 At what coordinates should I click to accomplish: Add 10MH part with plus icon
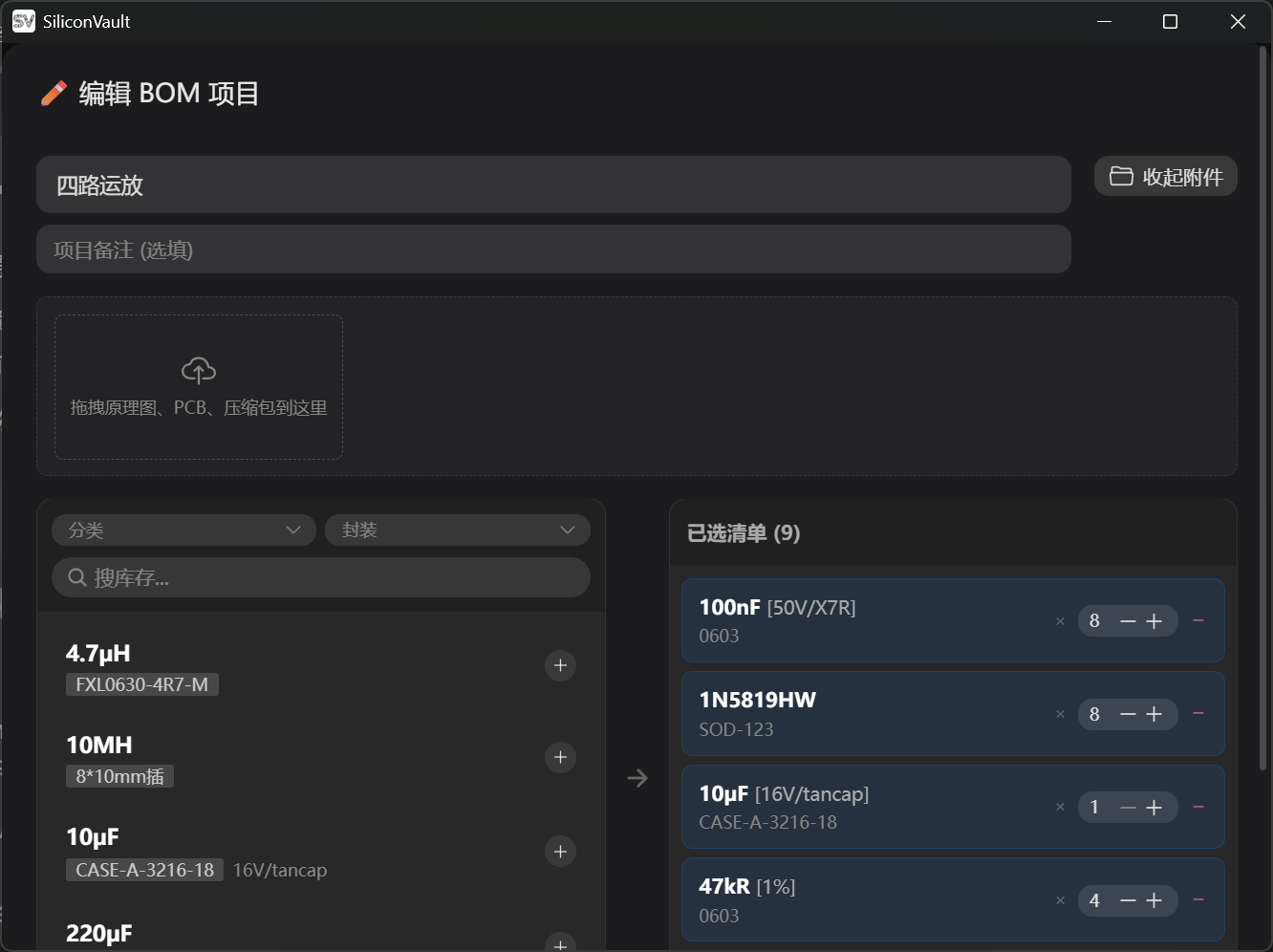pyautogui.click(x=560, y=757)
